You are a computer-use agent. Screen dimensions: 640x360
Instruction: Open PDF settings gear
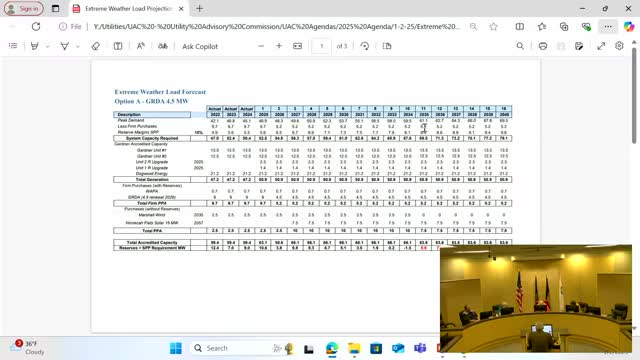(x=619, y=46)
